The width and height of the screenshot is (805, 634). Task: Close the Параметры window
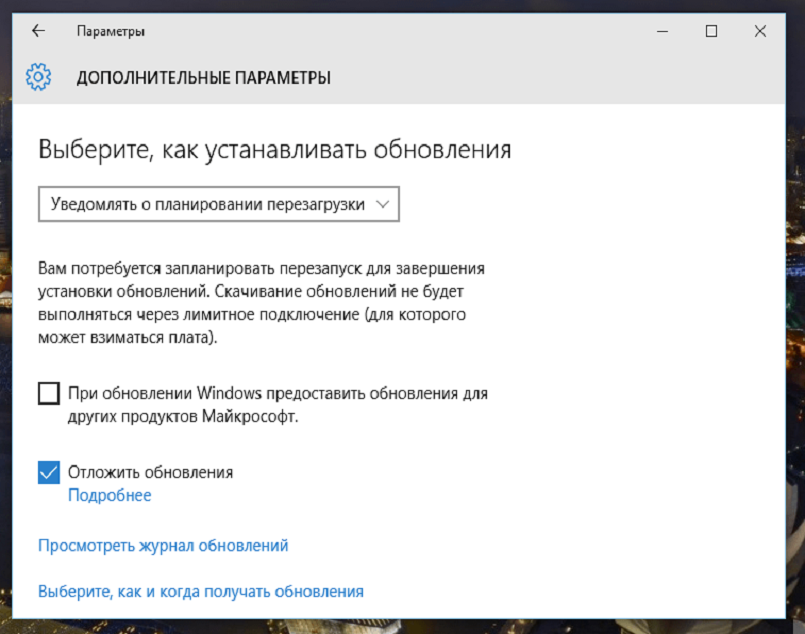[760, 31]
